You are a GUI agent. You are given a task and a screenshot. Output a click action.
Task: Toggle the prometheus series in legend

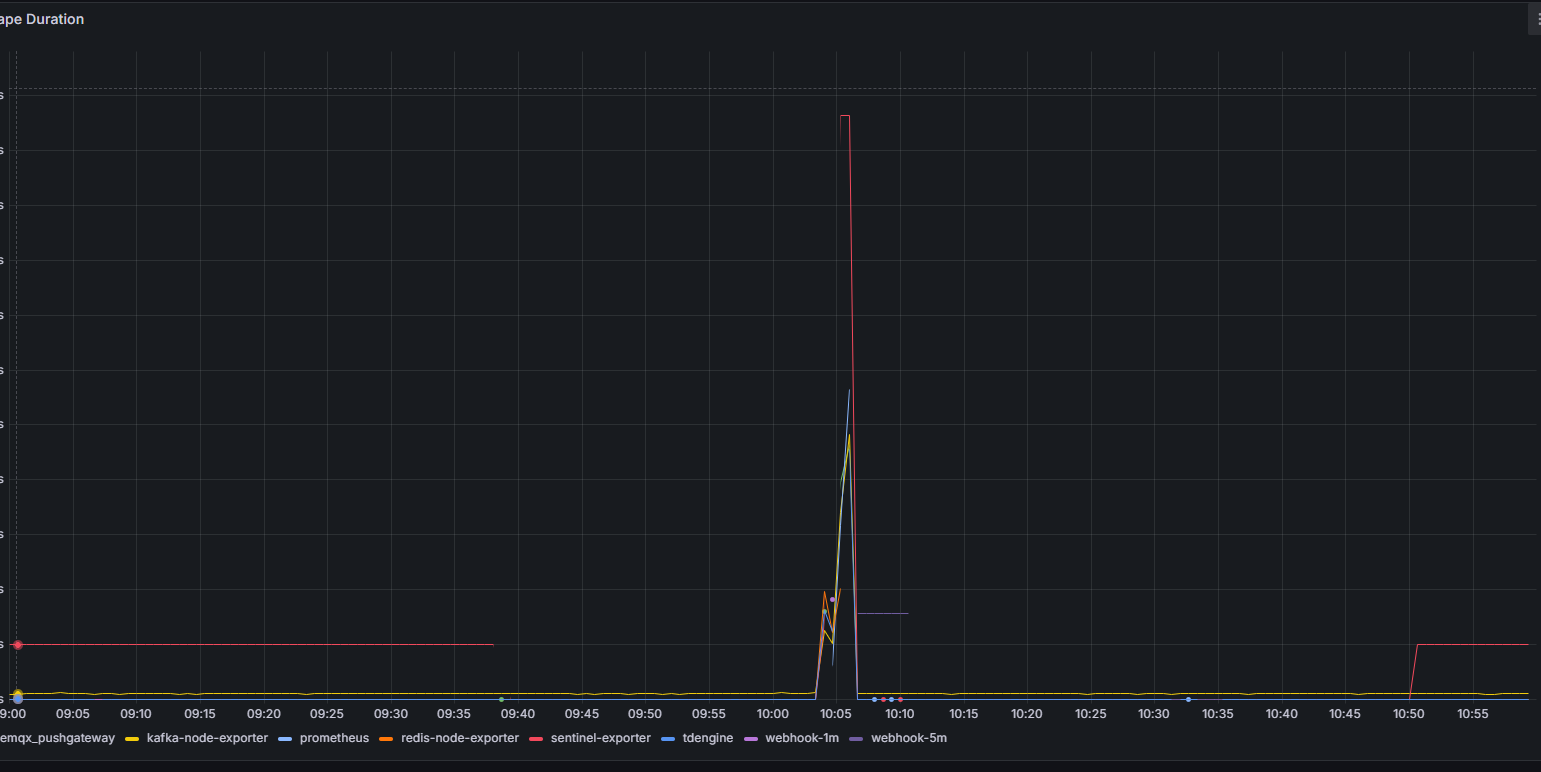click(x=334, y=738)
